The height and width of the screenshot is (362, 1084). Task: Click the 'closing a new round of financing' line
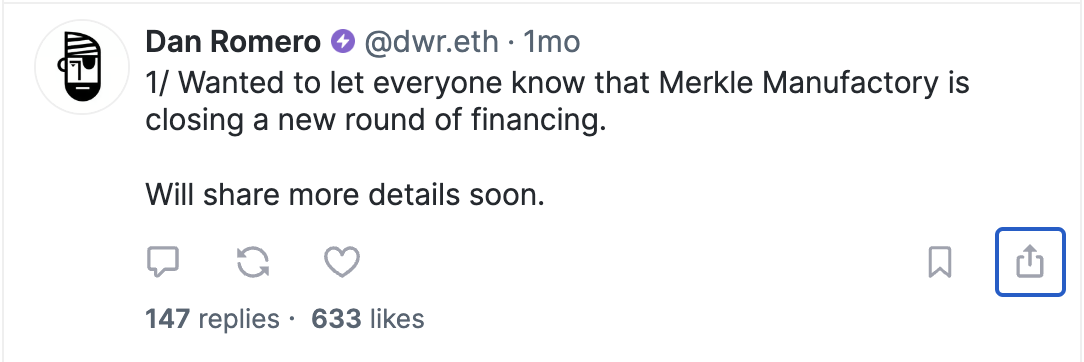pos(375,121)
